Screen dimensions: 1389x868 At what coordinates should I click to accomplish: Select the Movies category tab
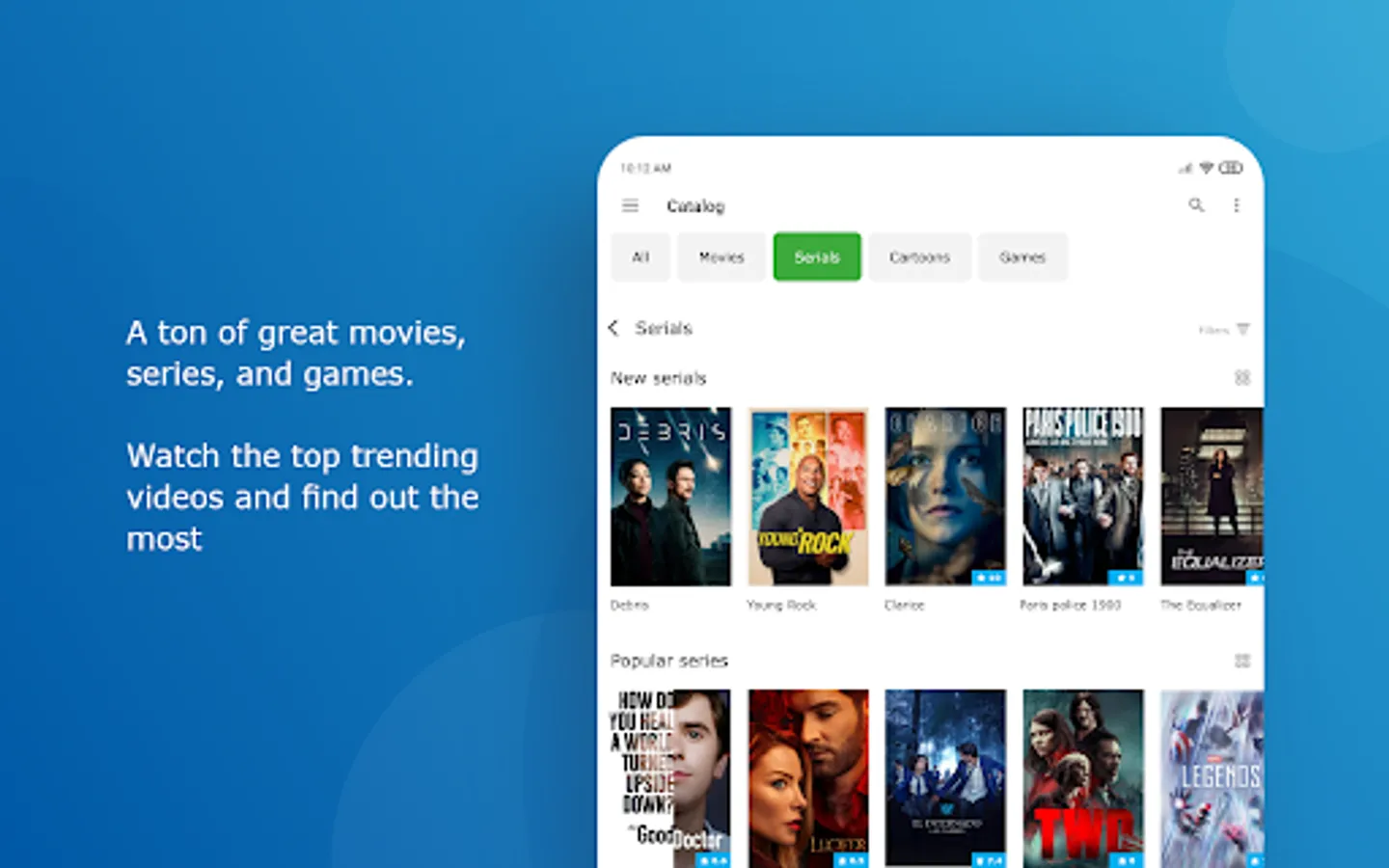(x=722, y=257)
